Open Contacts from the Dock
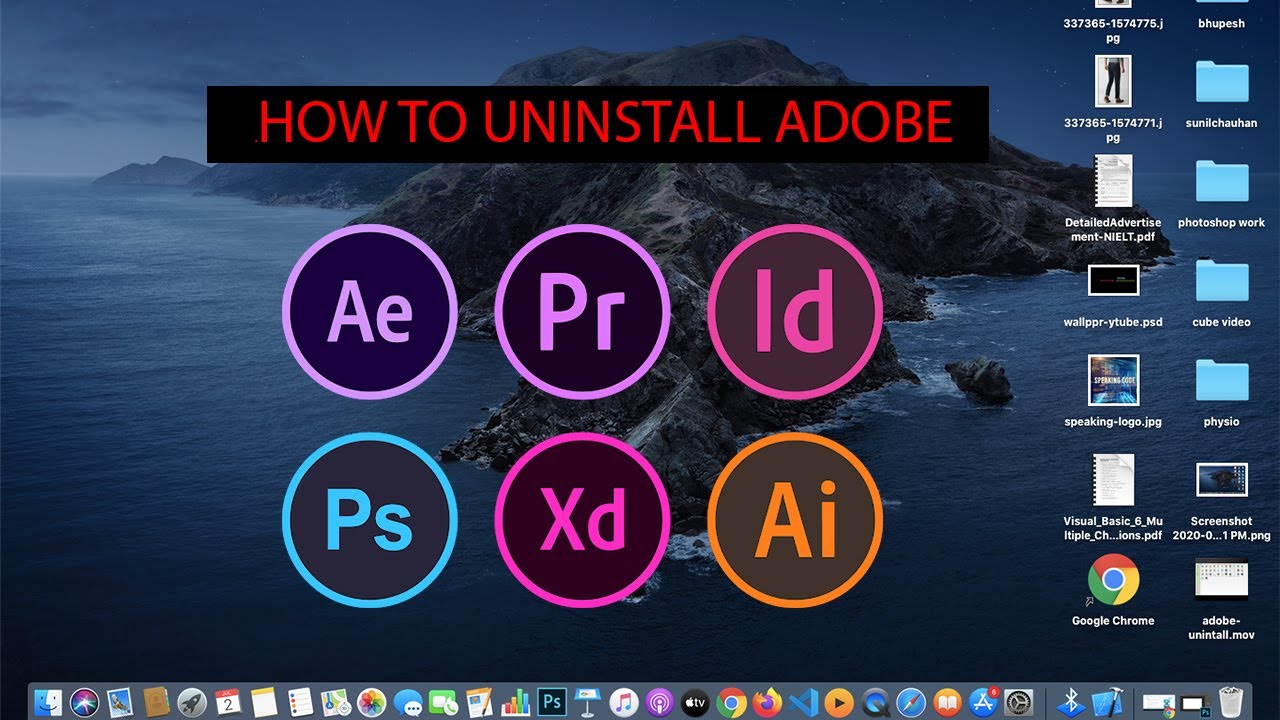 [156, 702]
